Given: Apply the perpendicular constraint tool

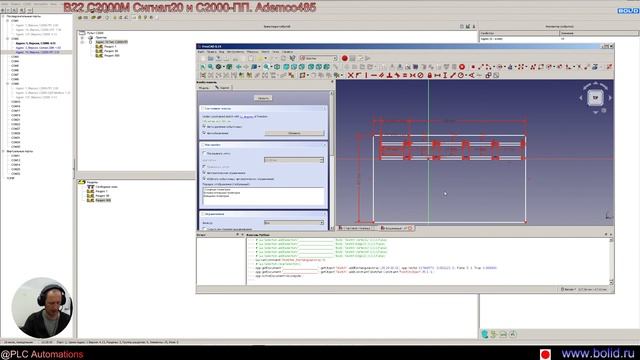Looking at the screenshot, I should pyautogui.click(x=389, y=75).
